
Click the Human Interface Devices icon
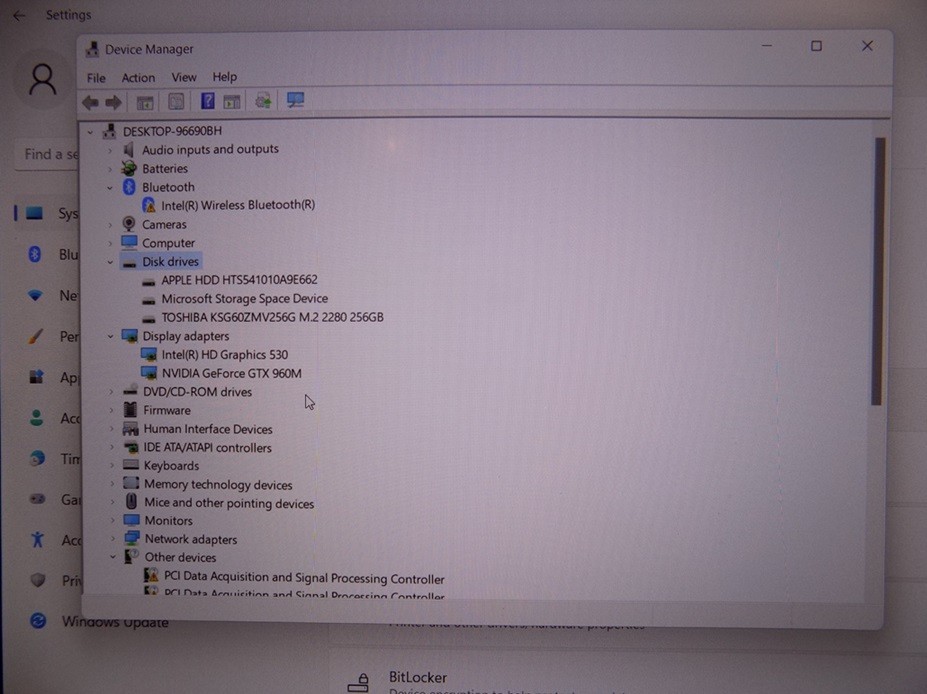(130, 429)
